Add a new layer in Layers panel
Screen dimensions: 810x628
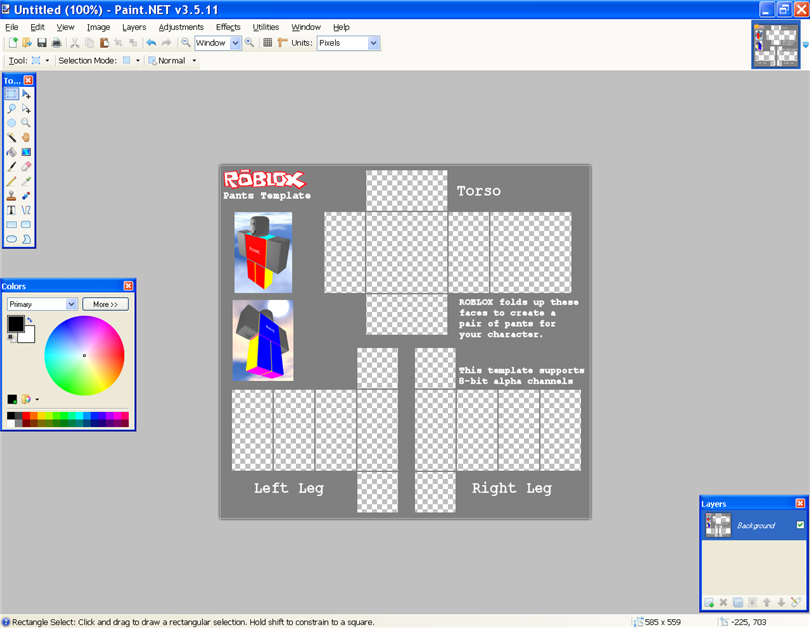tap(709, 603)
